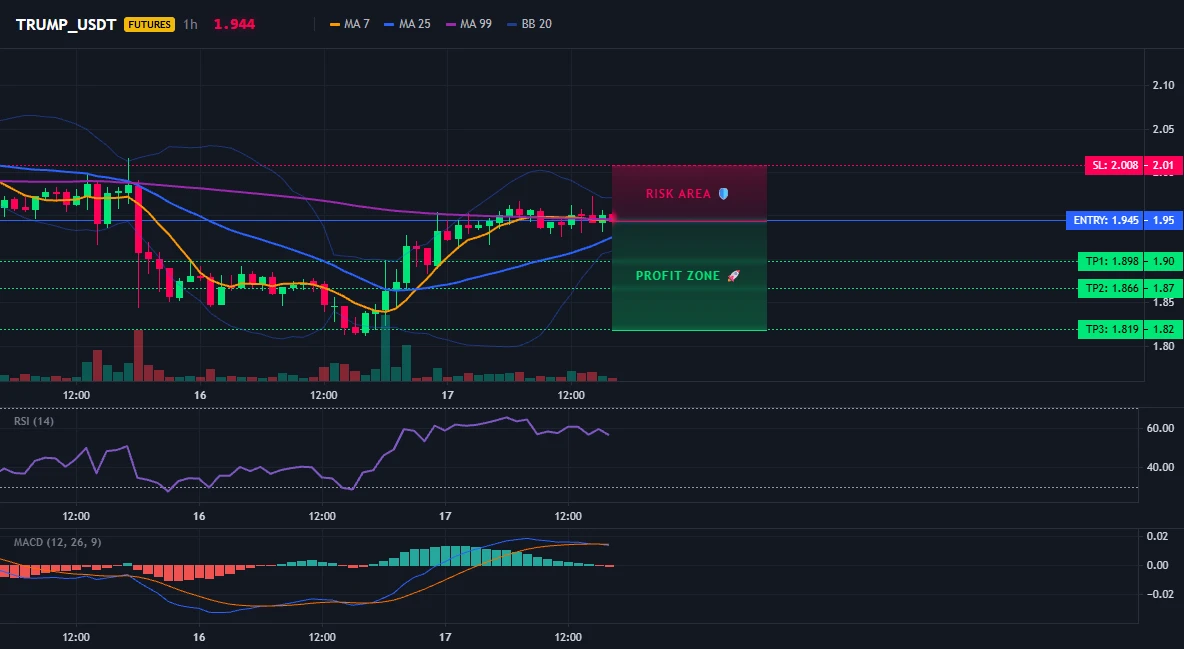
Task: Click the tallest teal volume bar
Action: click(386, 348)
